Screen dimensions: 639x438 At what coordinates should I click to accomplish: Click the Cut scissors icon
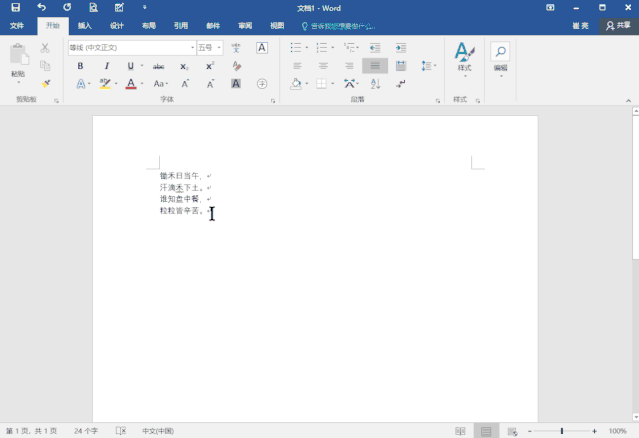45,48
